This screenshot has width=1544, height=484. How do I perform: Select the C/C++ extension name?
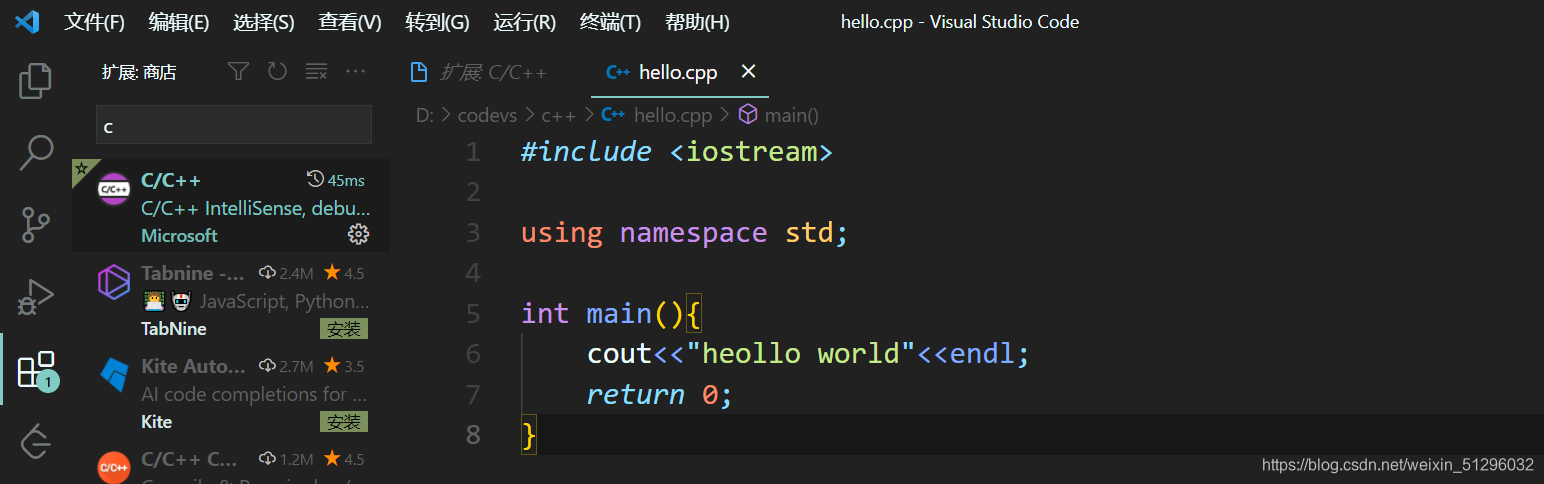tap(171, 180)
